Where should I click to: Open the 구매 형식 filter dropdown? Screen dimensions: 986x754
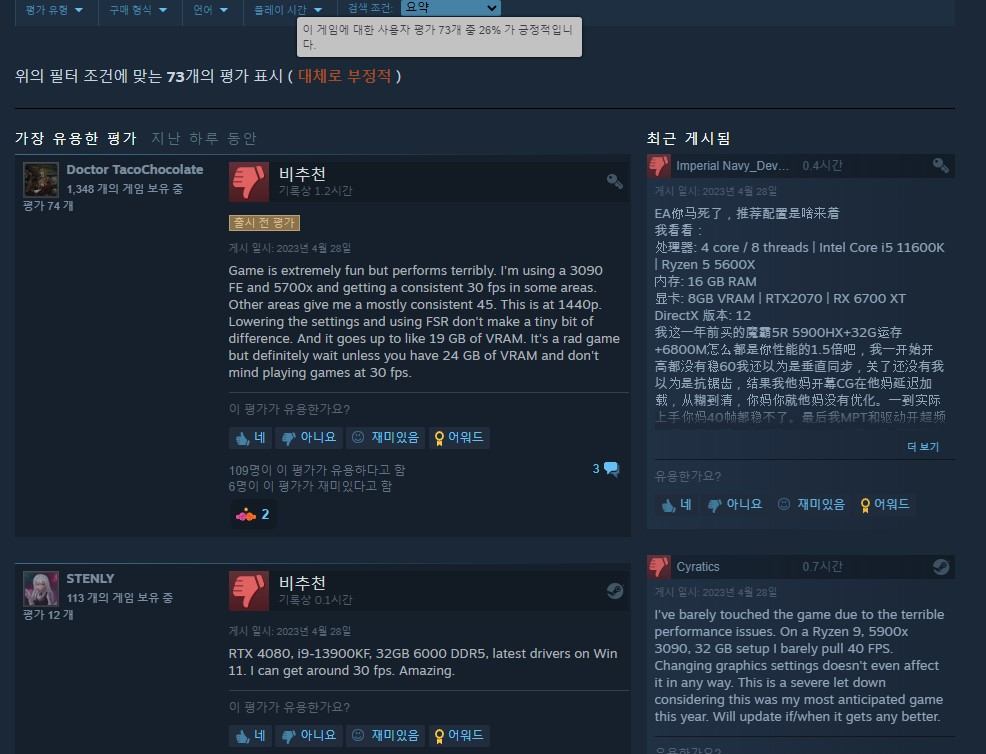(138, 10)
